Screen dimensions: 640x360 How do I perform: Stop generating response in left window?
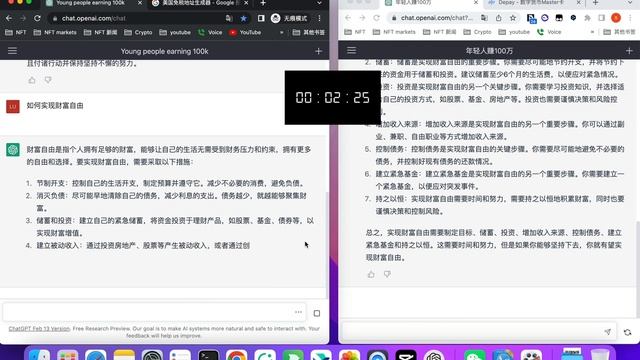317,313
